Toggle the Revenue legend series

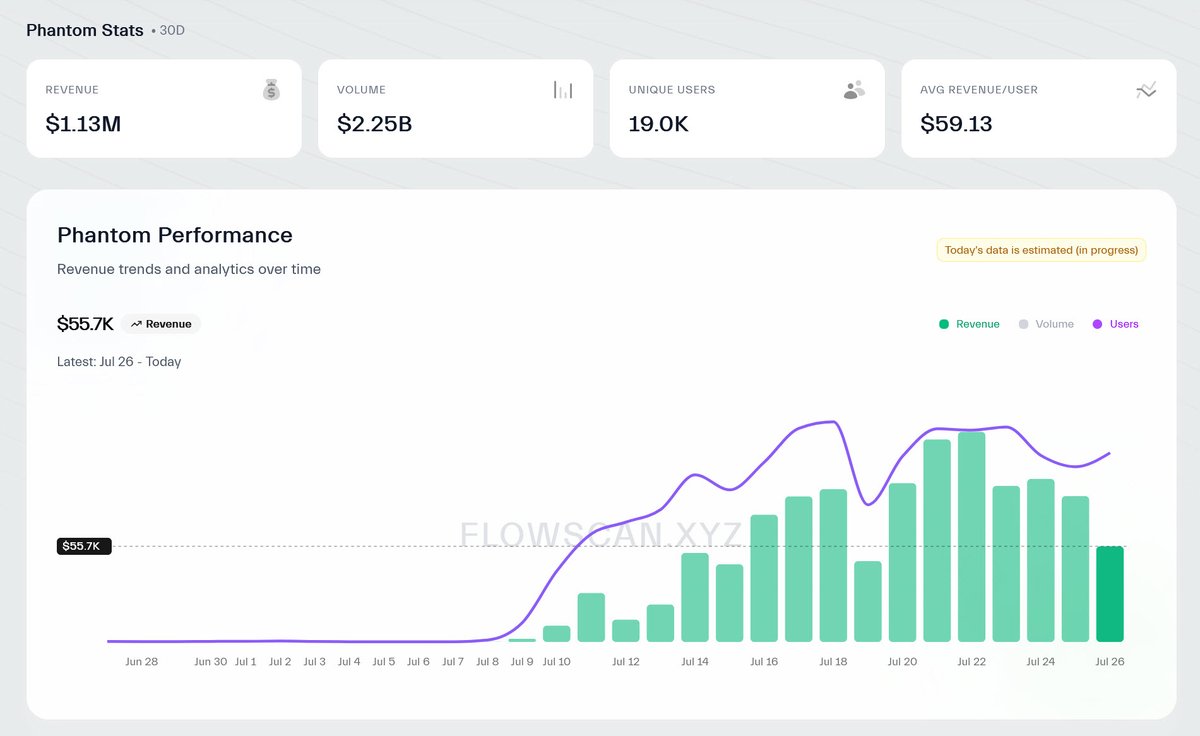pos(969,324)
